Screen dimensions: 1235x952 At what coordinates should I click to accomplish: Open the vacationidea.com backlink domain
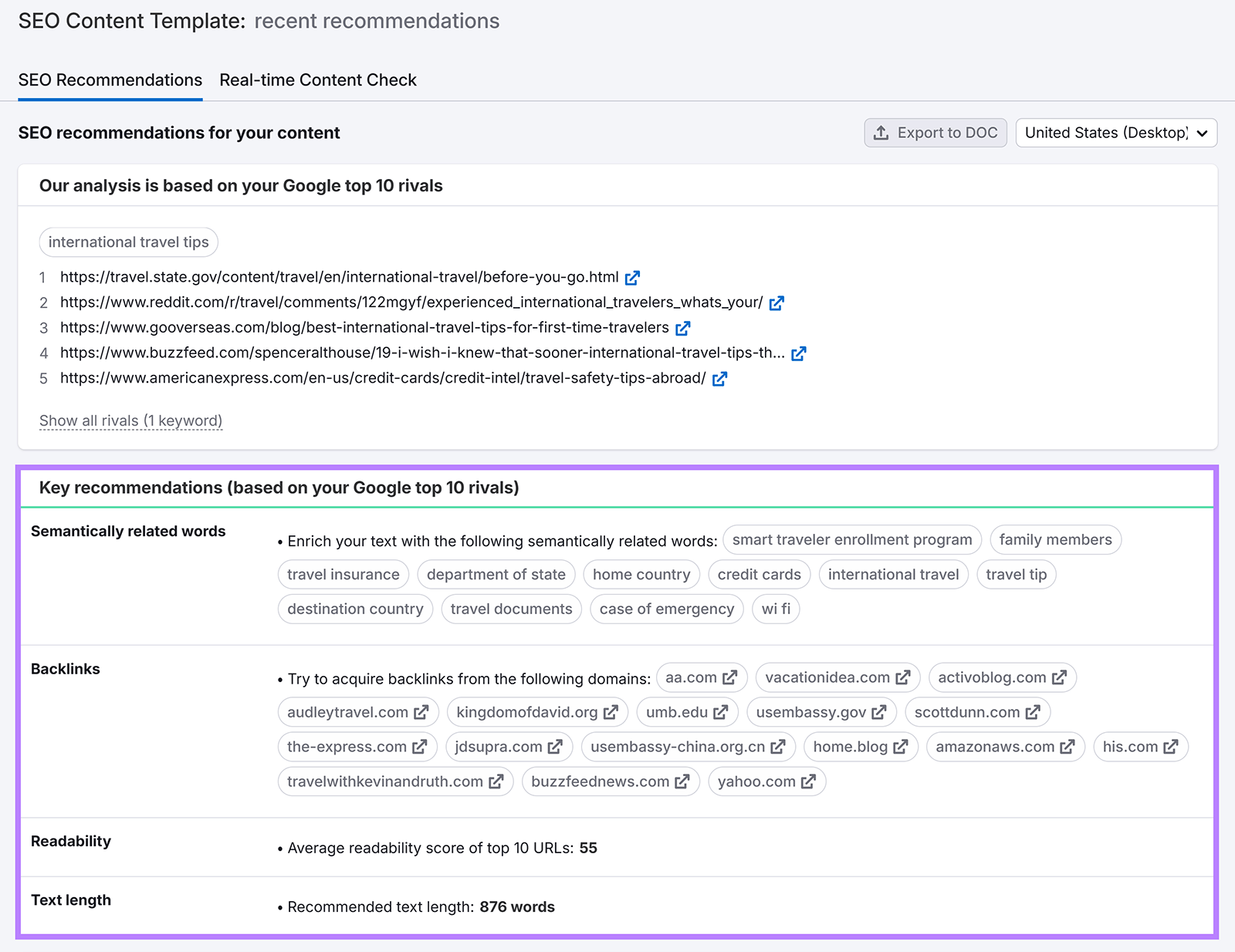pyautogui.click(x=827, y=677)
